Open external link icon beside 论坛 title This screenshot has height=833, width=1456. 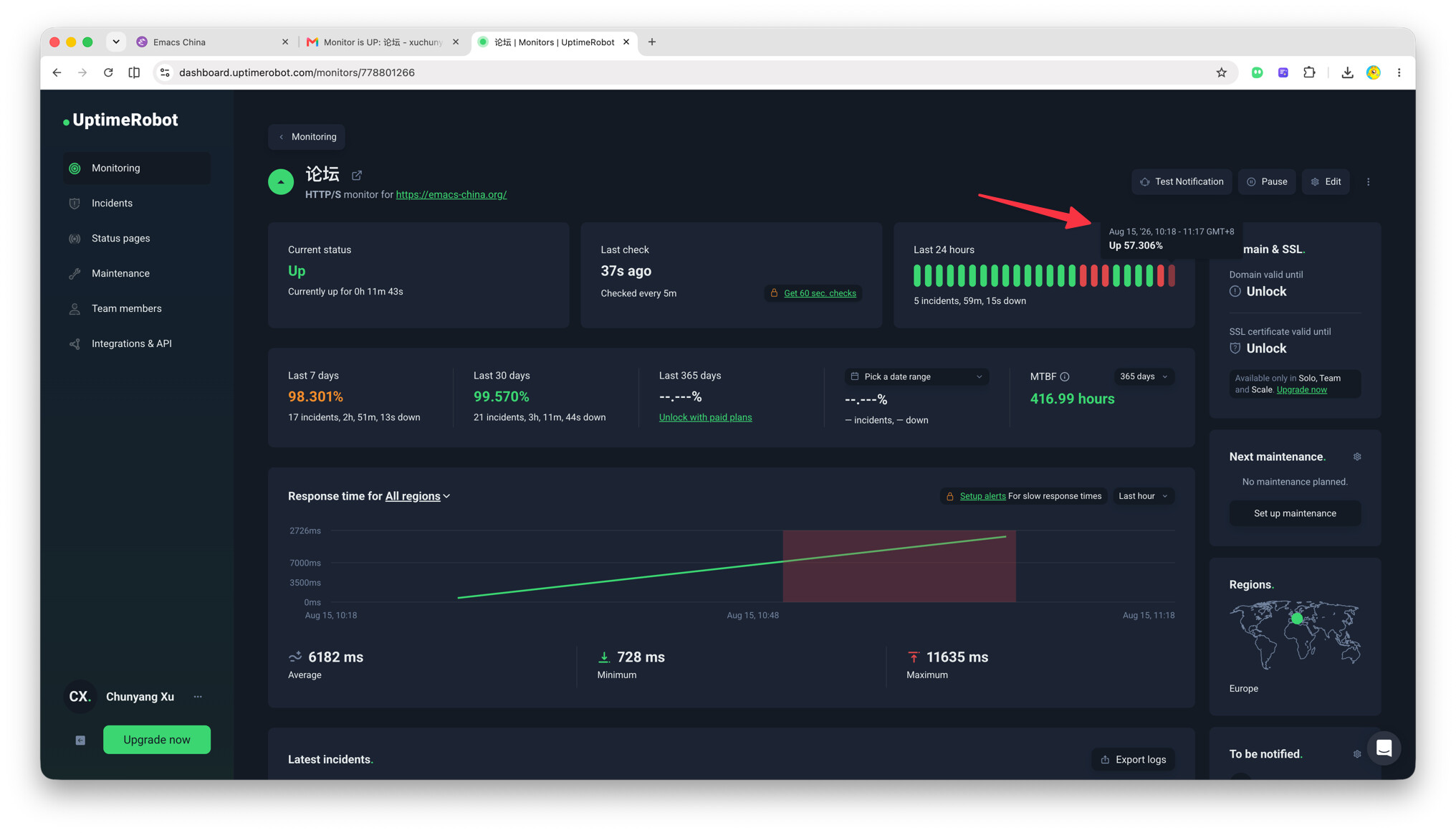tap(357, 175)
